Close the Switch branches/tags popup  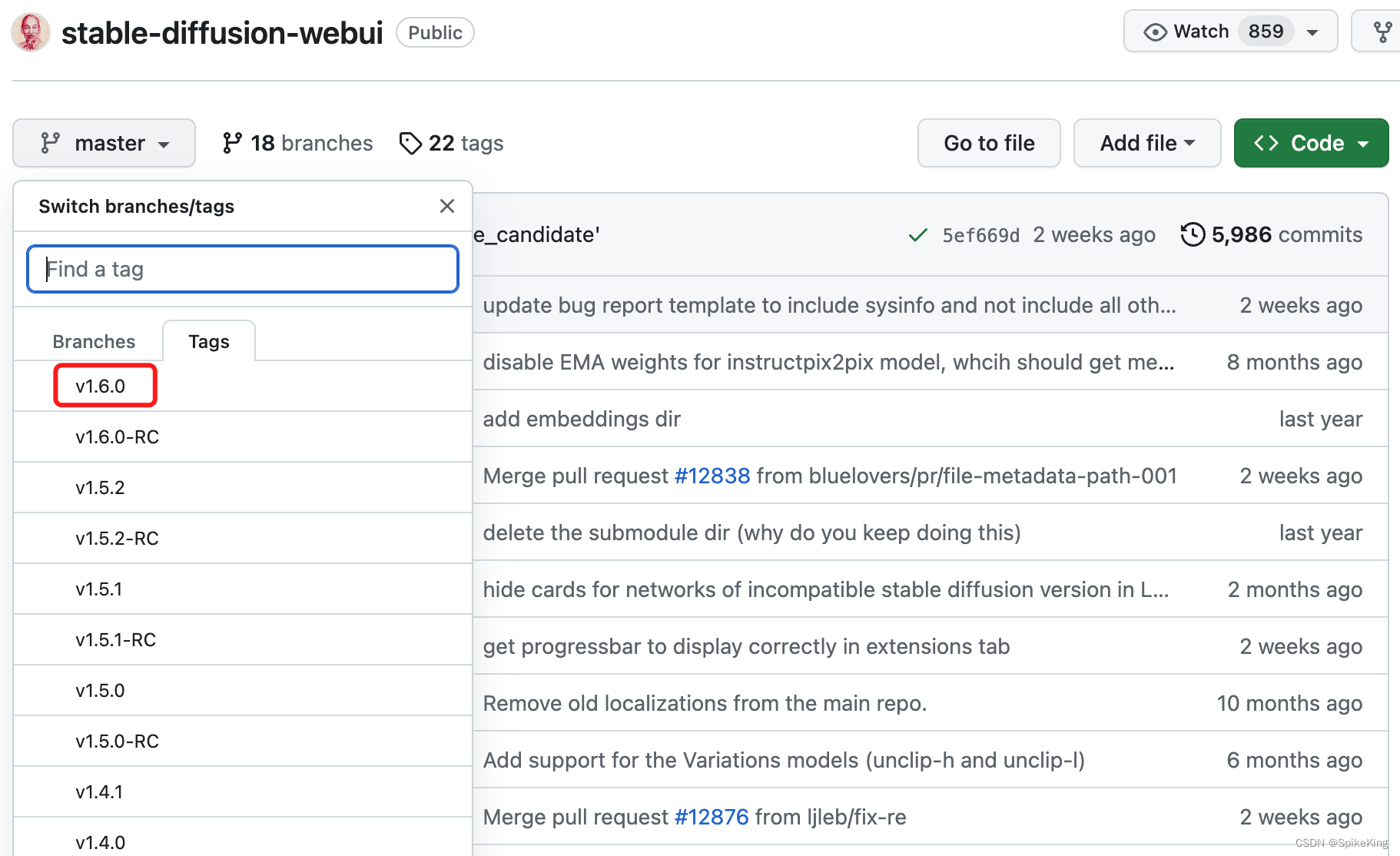[x=447, y=206]
